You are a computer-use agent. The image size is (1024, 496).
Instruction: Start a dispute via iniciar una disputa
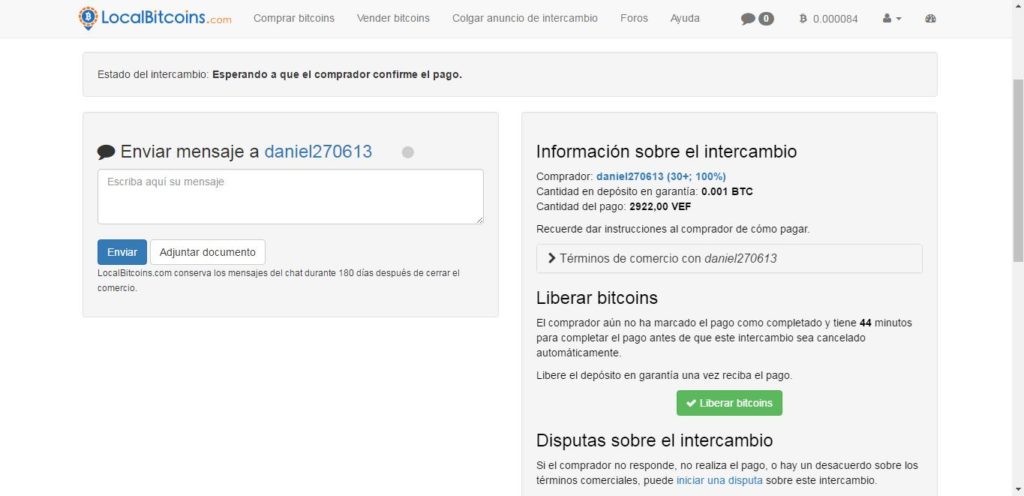pyautogui.click(x=719, y=480)
